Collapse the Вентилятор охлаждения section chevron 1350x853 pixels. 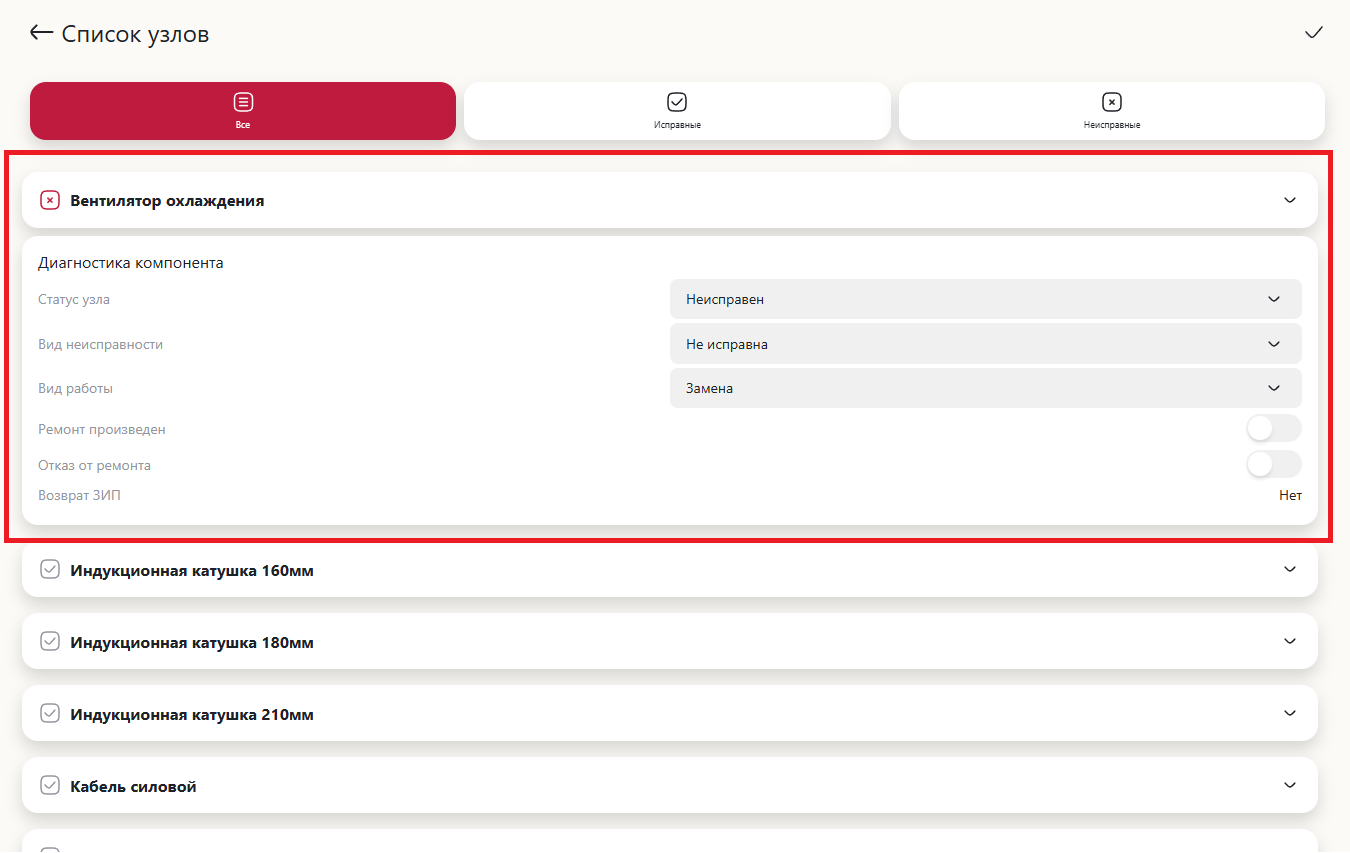tap(1289, 200)
